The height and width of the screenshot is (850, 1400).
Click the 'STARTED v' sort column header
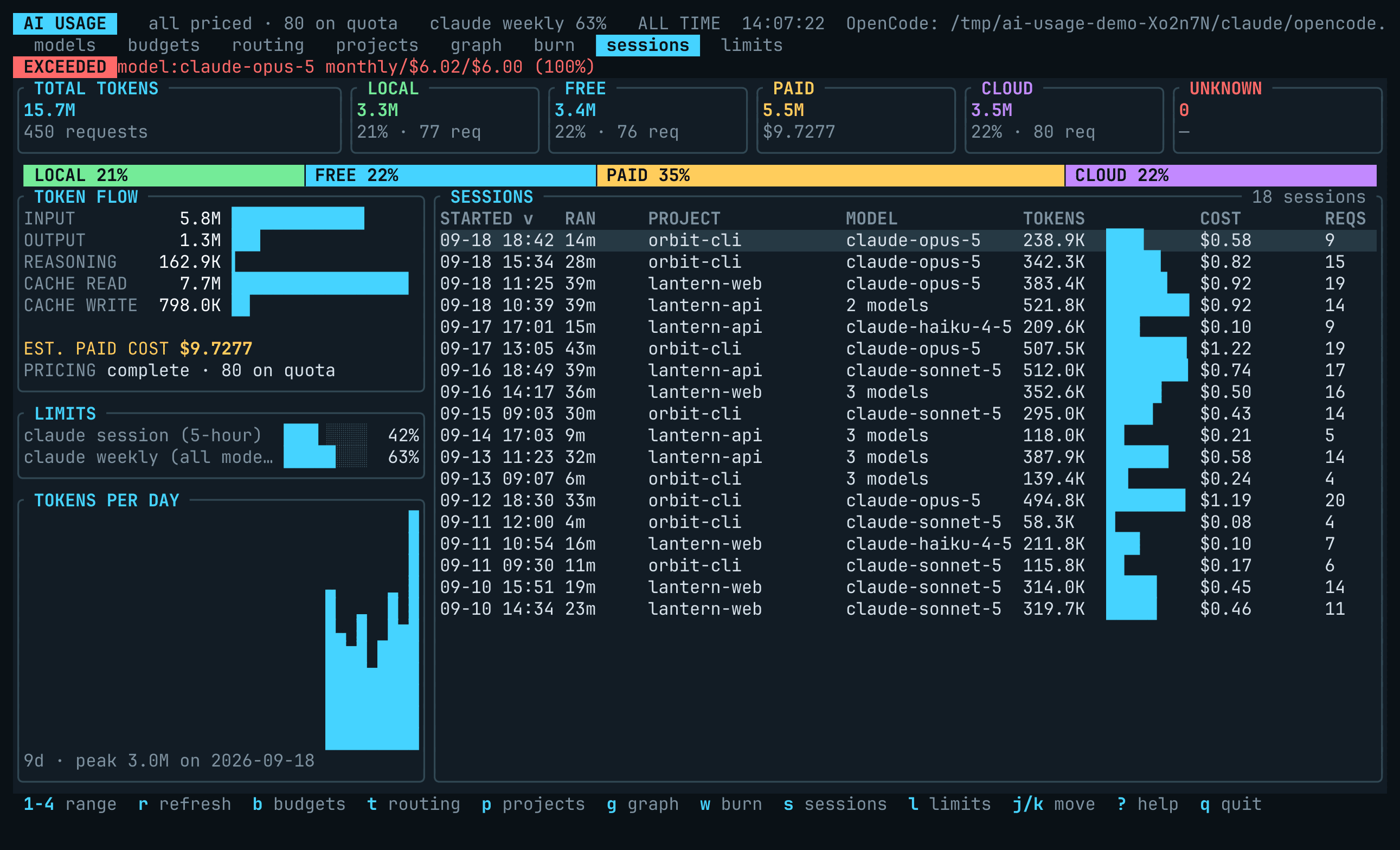[x=486, y=219]
